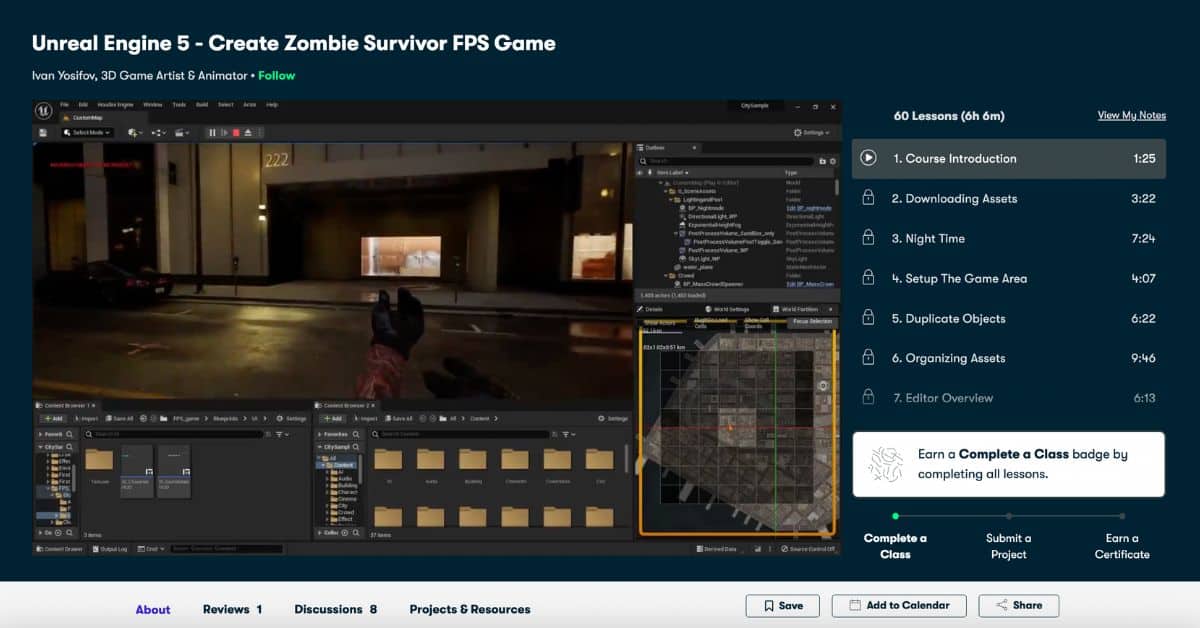The width and height of the screenshot is (1200, 628).
Task: Open View My Notes
Action: [1131, 115]
